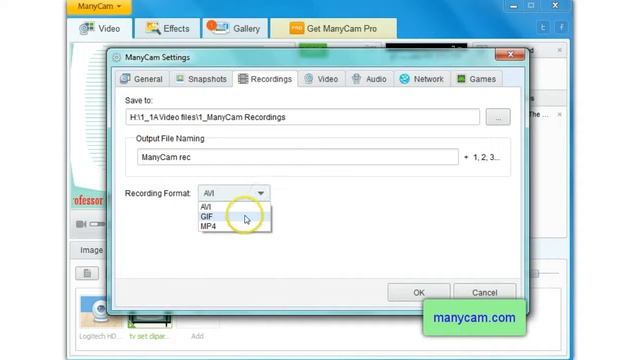The image size is (640, 360).
Task: Minimize the ManyCam main window
Action: pos(514,6)
